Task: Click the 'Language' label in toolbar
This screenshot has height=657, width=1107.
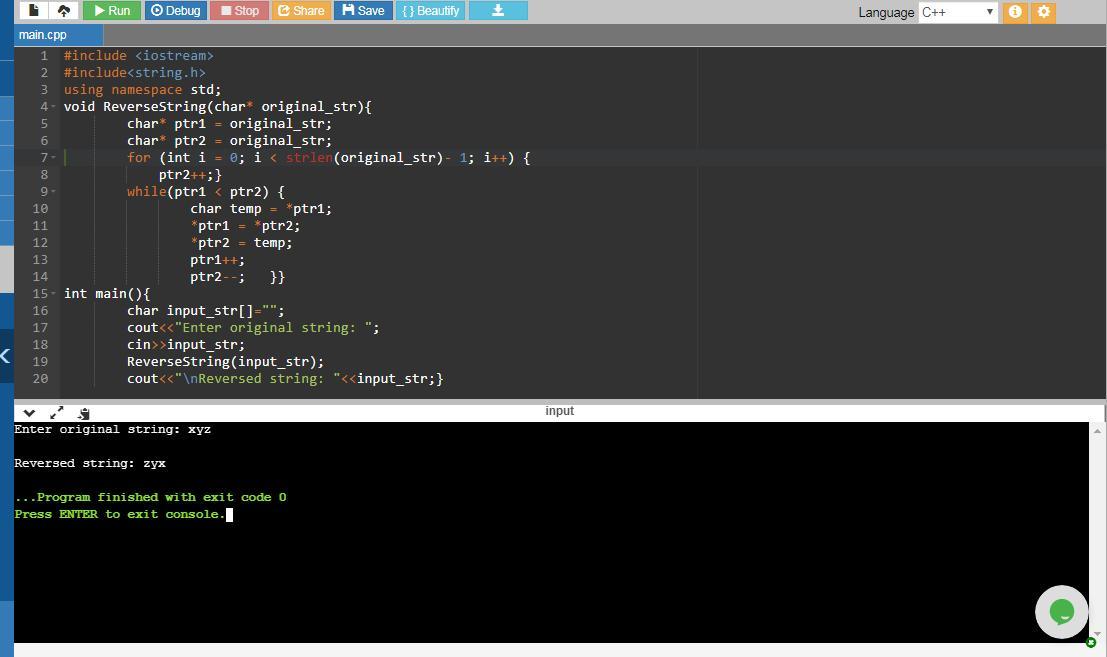Action: [885, 13]
